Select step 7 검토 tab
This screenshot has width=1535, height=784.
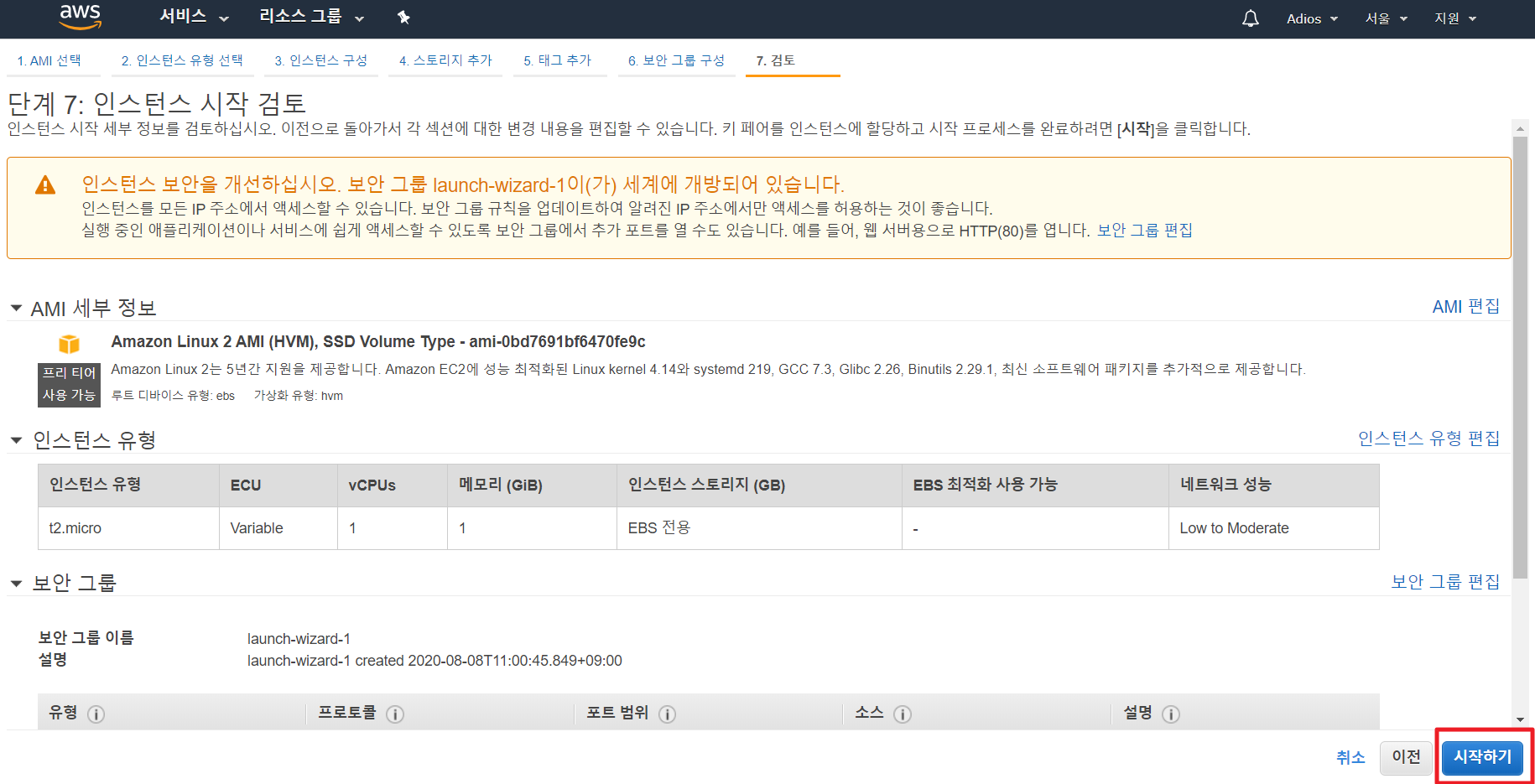(x=776, y=60)
